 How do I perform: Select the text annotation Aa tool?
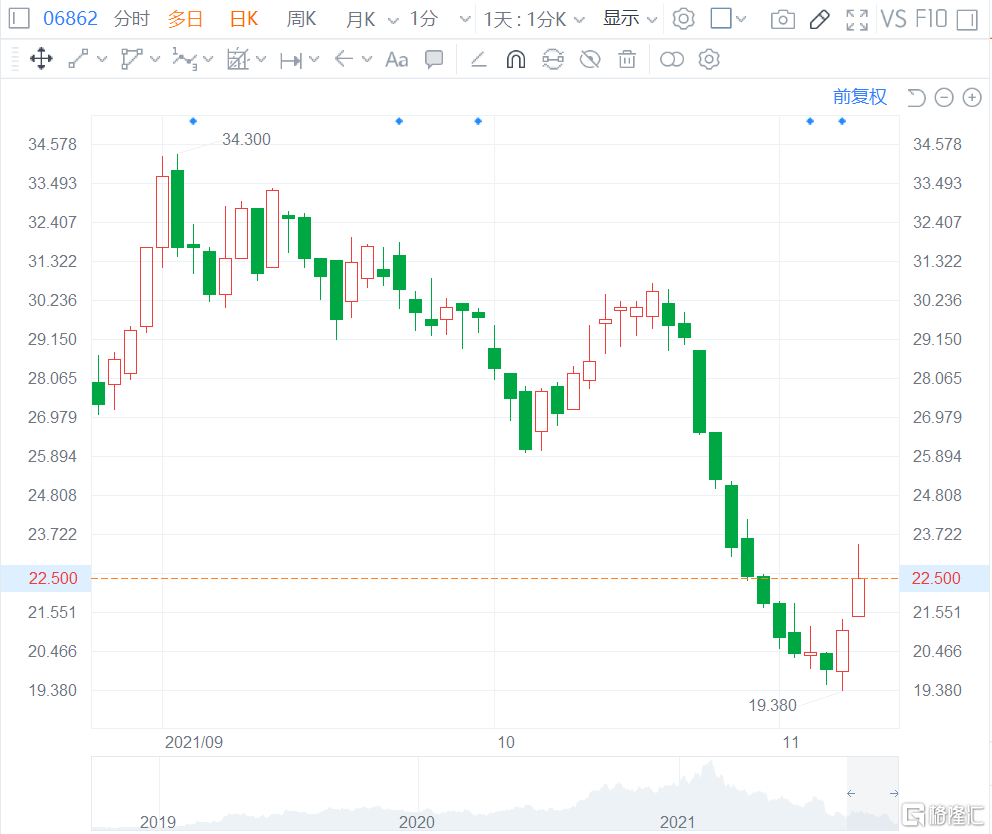396,59
